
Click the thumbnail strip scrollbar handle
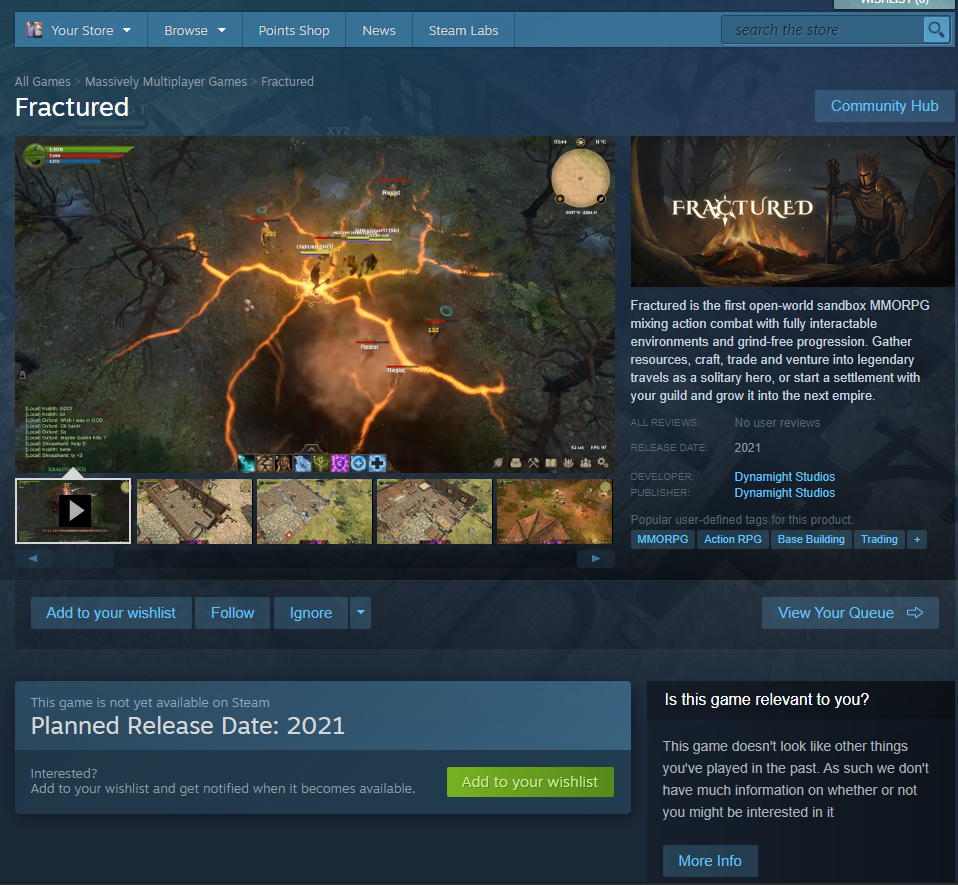tap(82, 559)
